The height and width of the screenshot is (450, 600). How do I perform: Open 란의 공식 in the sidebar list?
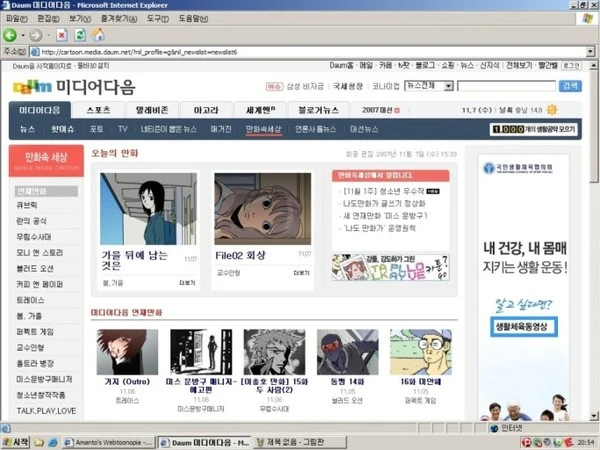coord(31,221)
